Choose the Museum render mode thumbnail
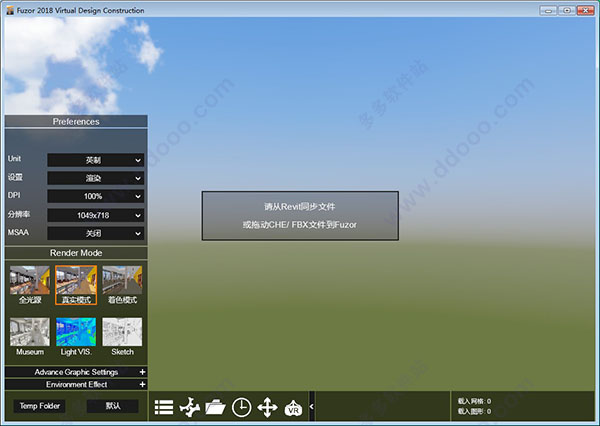This screenshot has width=600, height=426. click(x=29, y=332)
